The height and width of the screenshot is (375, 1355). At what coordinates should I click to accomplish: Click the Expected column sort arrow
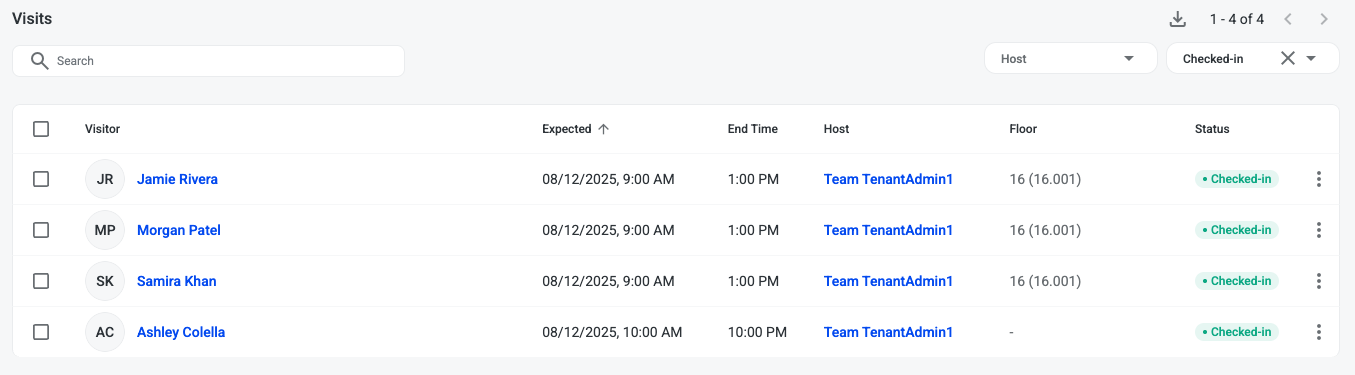coord(603,129)
